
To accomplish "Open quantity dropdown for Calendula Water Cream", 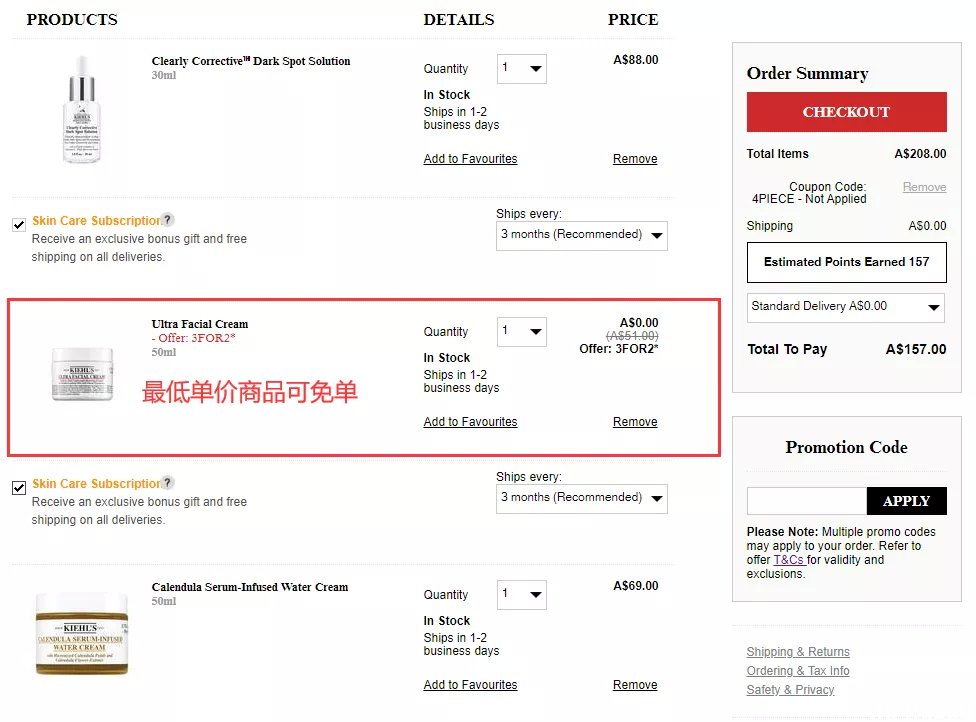I will [x=522, y=594].
